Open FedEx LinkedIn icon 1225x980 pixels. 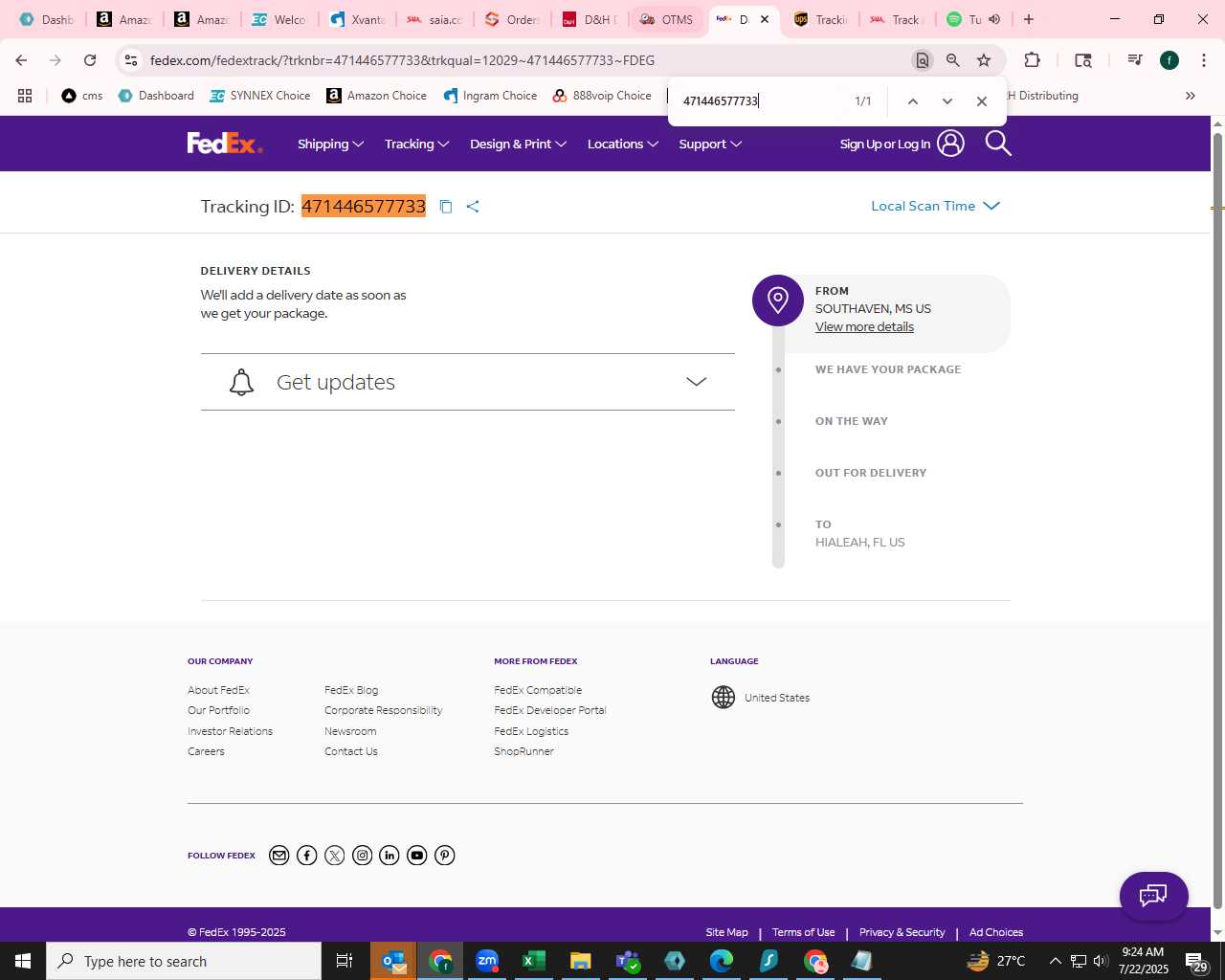pyautogui.click(x=390, y=856)
